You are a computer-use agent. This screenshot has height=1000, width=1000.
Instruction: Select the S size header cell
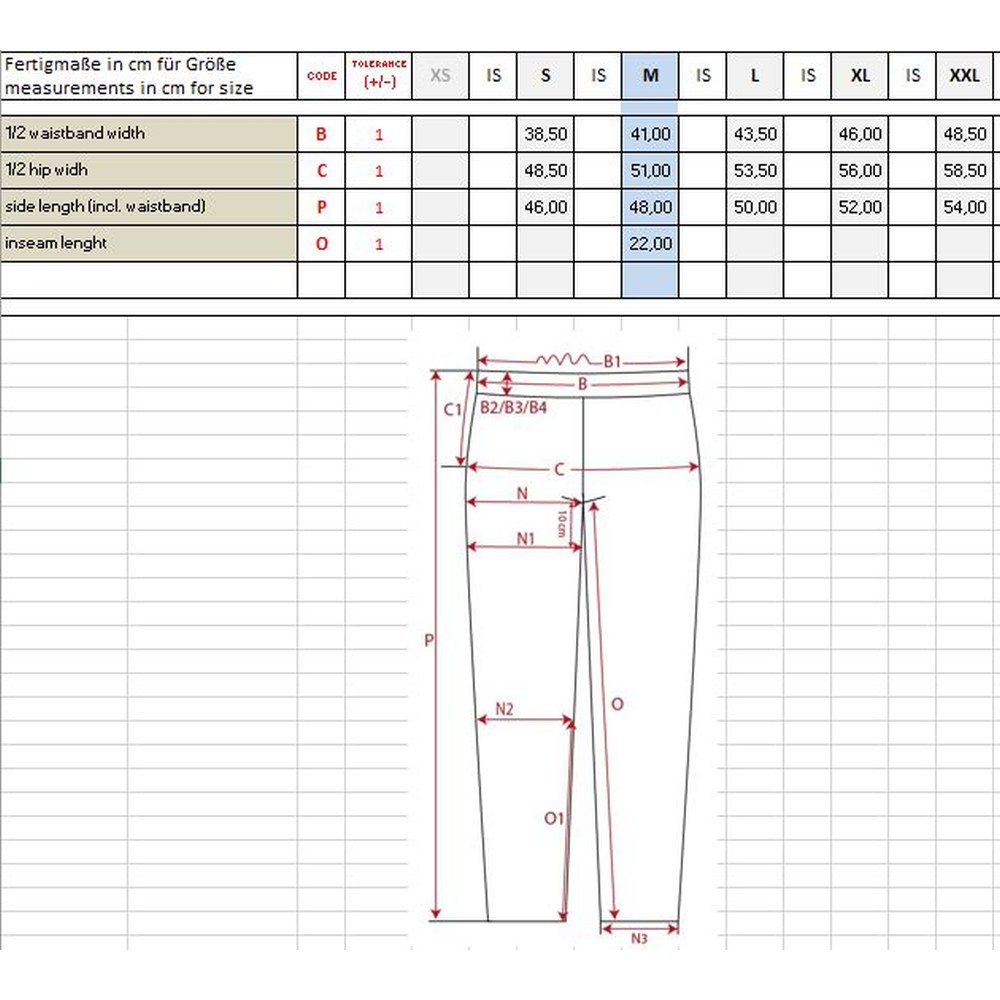pos(545,76)
